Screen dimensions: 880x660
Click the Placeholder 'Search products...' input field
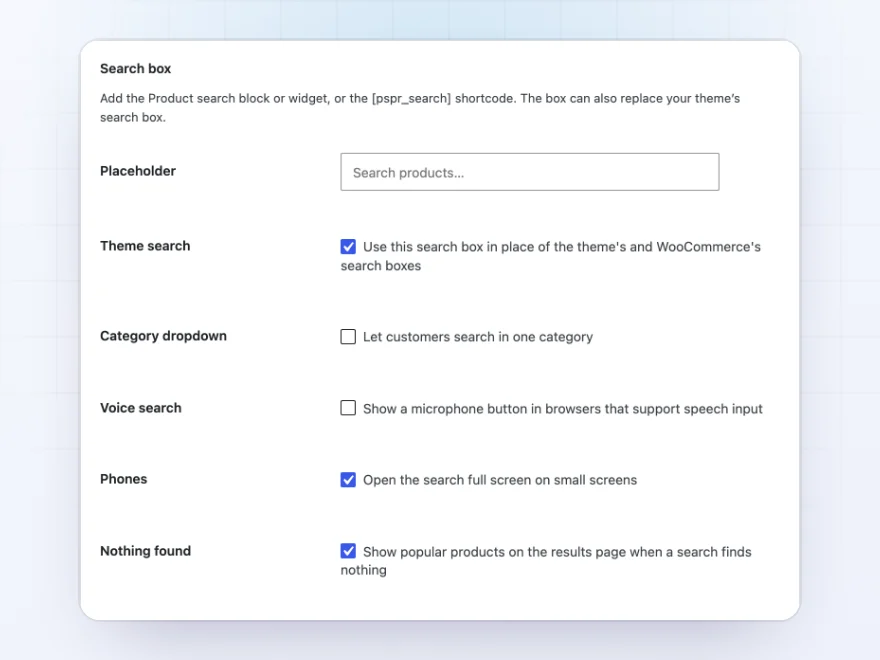point(529,172)
